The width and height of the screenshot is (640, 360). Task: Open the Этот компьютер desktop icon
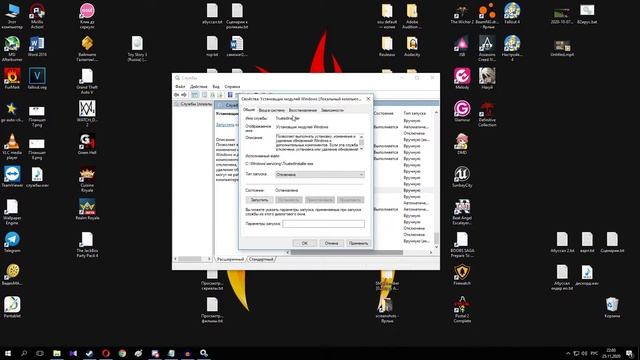(12, 16)
